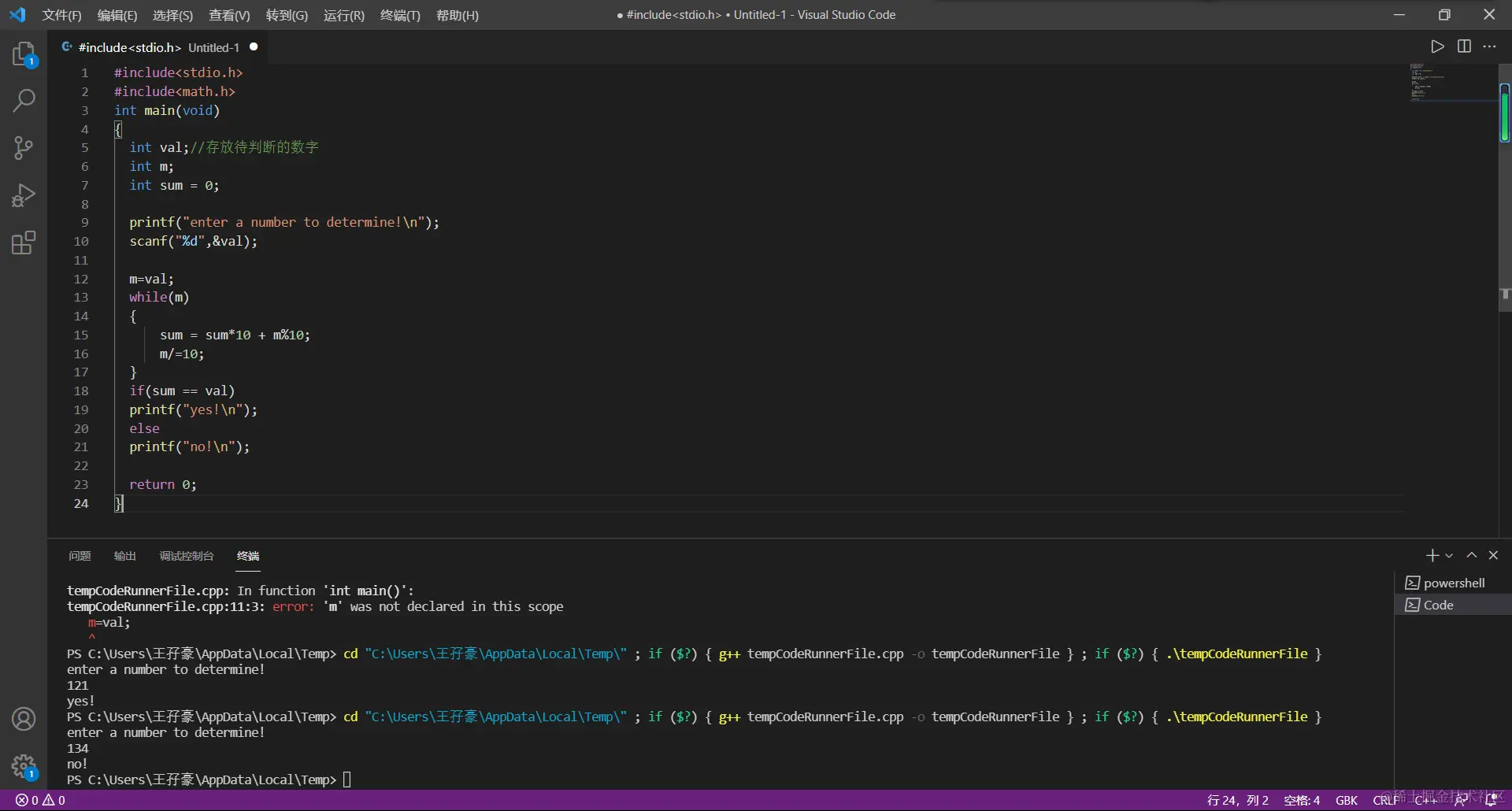Click the 'int sum = 0;' declaration
The height and width of the screenshot is (811, 1512).
[x=175, y=185]
